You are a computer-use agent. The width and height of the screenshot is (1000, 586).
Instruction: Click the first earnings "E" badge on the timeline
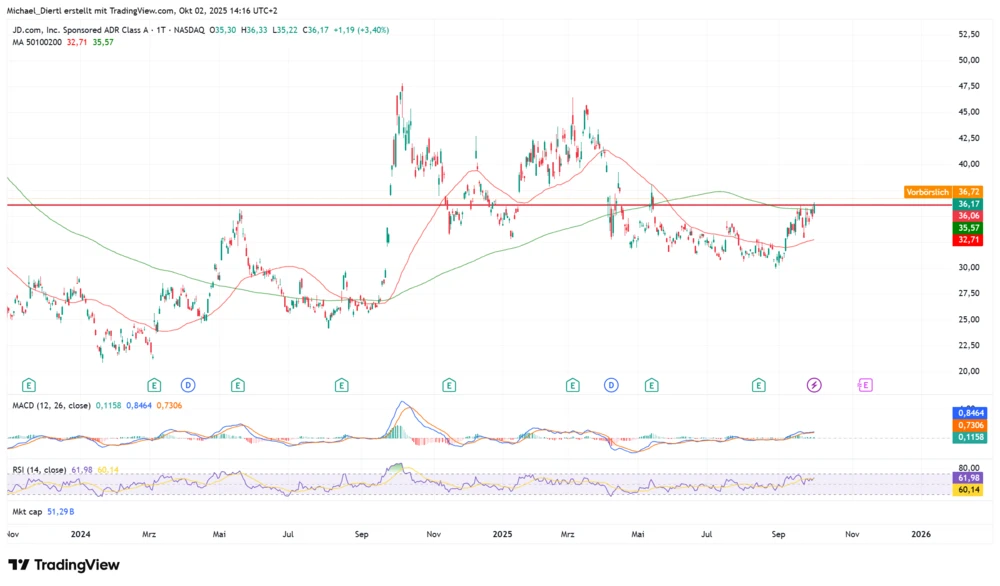(30, 384)
